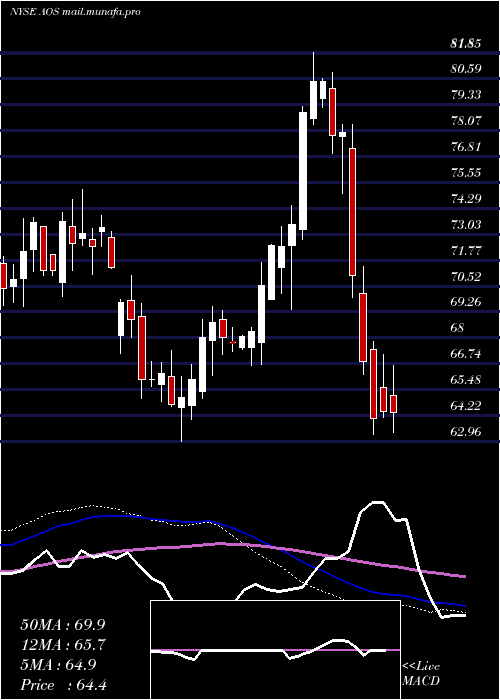Select the 68 price axis label
The width and height of the screenshot is (500, 700).
[x=458, y=328]
